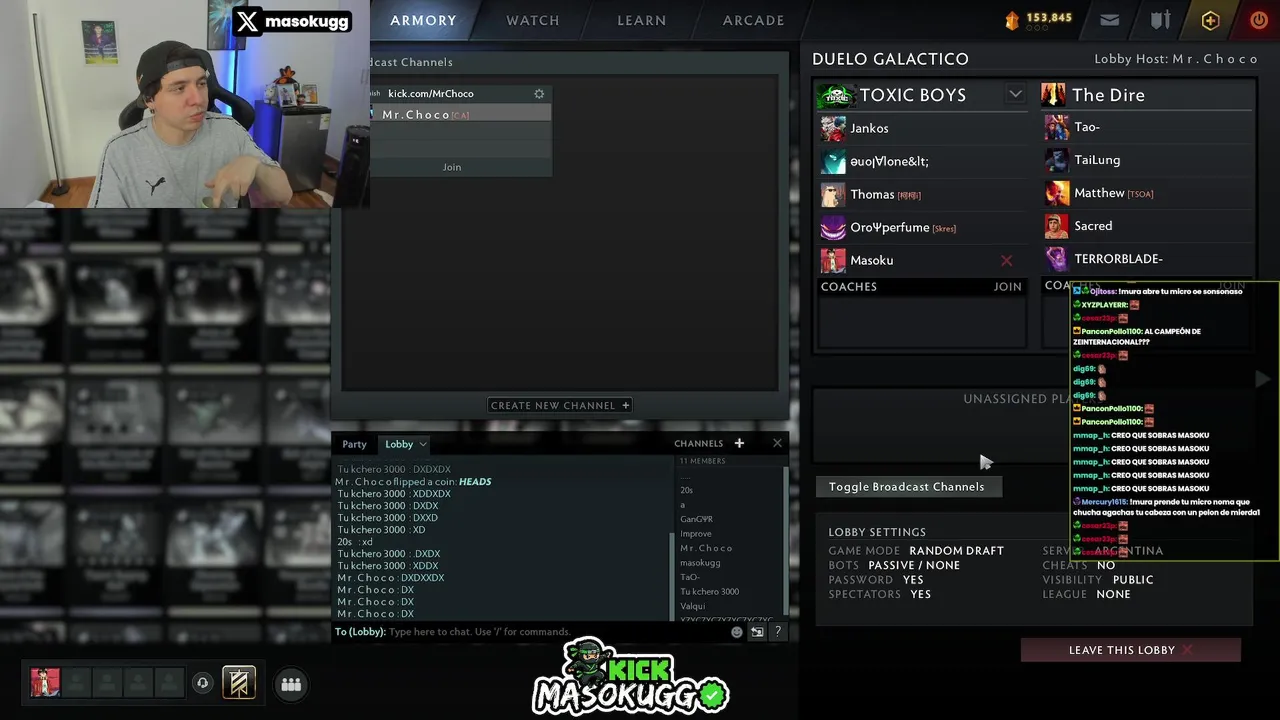Join as coach for TOXIC BOYS
This screenshot has height=720, width=1280.
tap(1007, 286)
